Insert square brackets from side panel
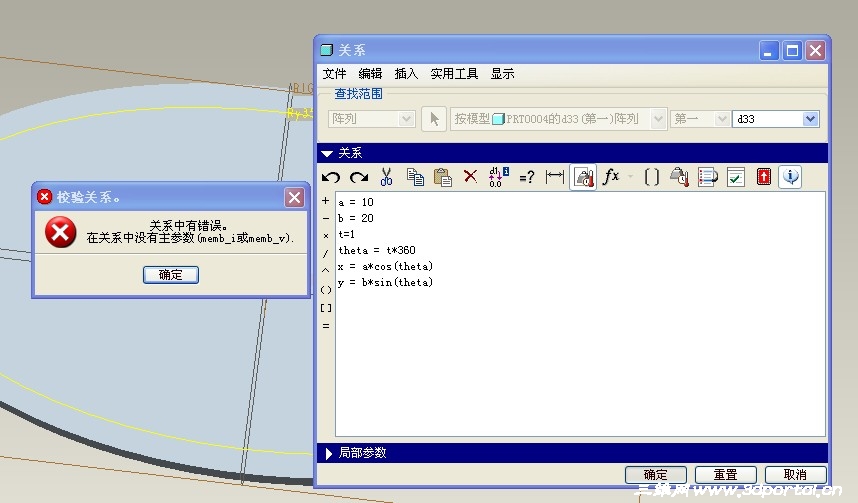Screen dimensions: 858x503 click(326, 308)
